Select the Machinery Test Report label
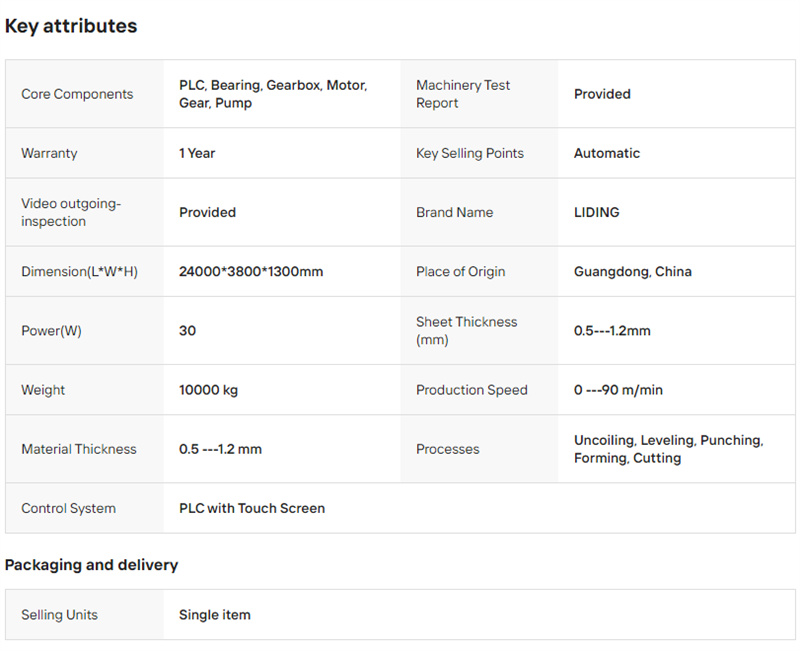800x651 pixels. [x=463, y=94]
